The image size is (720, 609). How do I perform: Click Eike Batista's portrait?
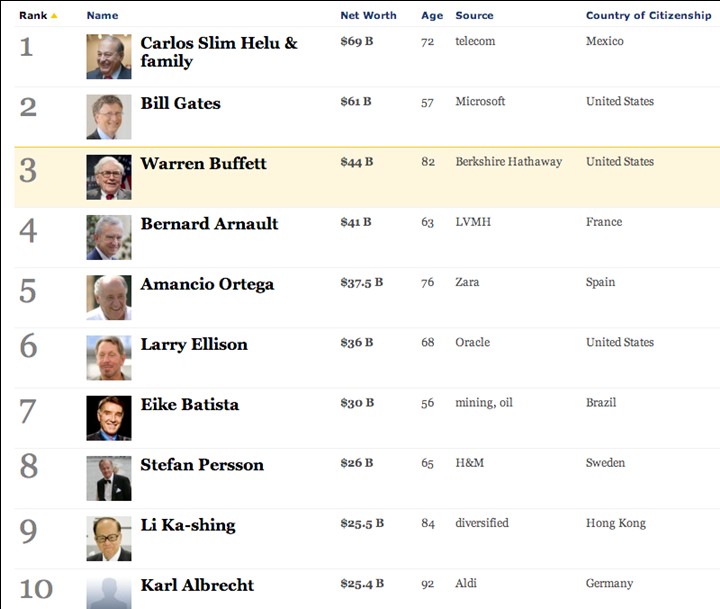point(108,418)
